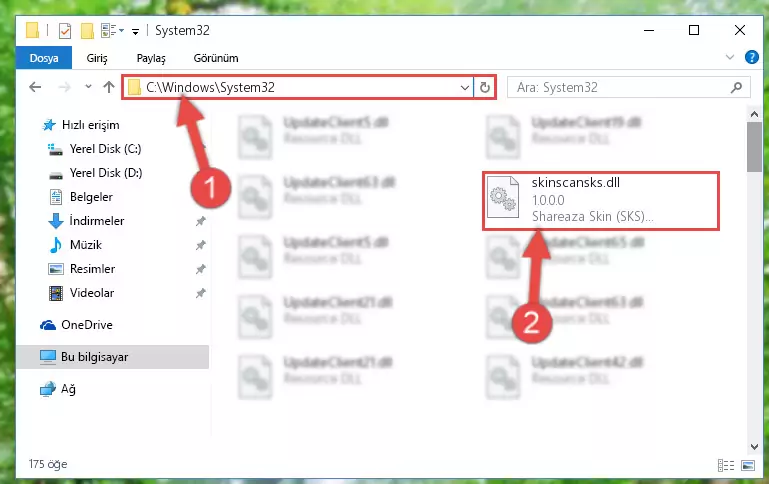Switch to details view layout icon

point(726,465)
